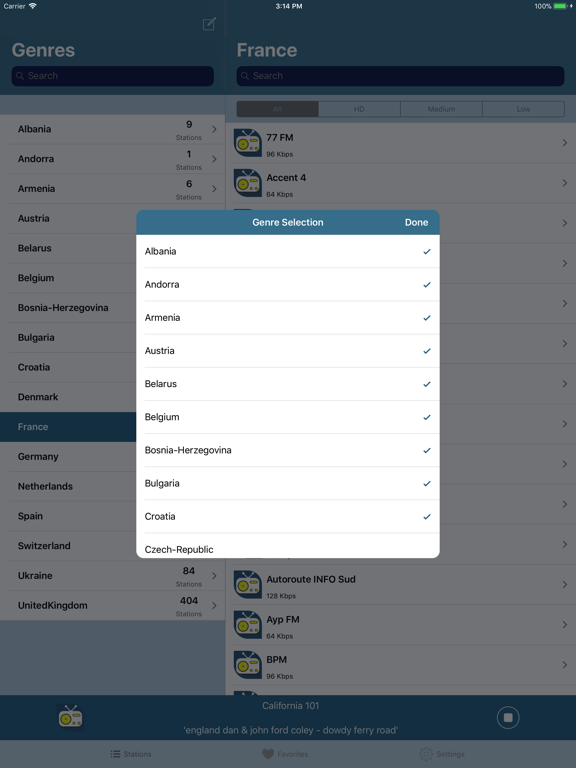
Task: Select Austria in the left Genres list
Action: [68, 218]
